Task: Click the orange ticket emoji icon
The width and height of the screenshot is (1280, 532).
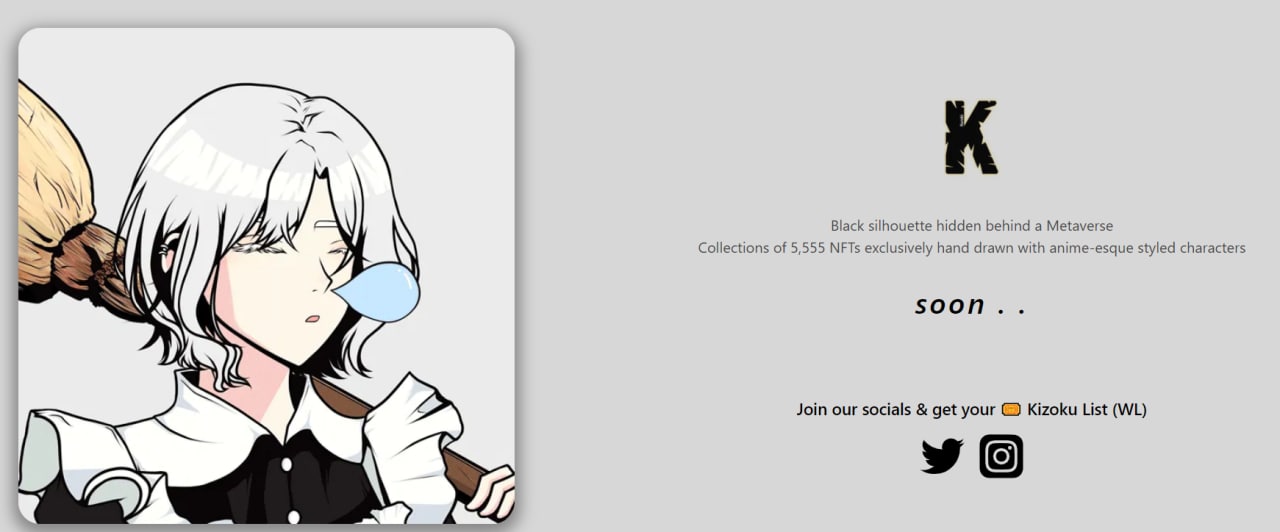Action: [1011, 409]
